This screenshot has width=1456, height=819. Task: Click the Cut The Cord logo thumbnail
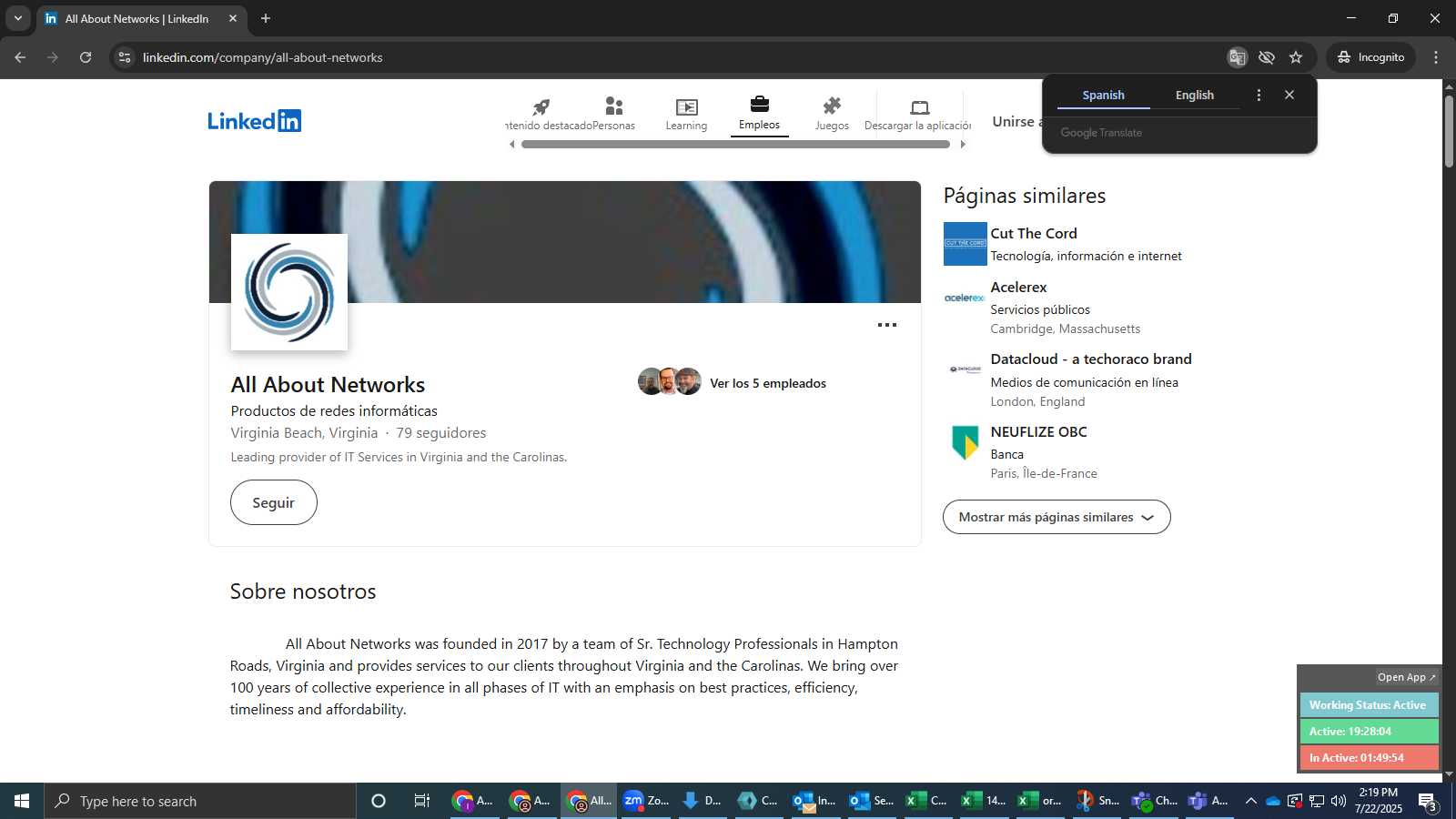pos(965,244)
